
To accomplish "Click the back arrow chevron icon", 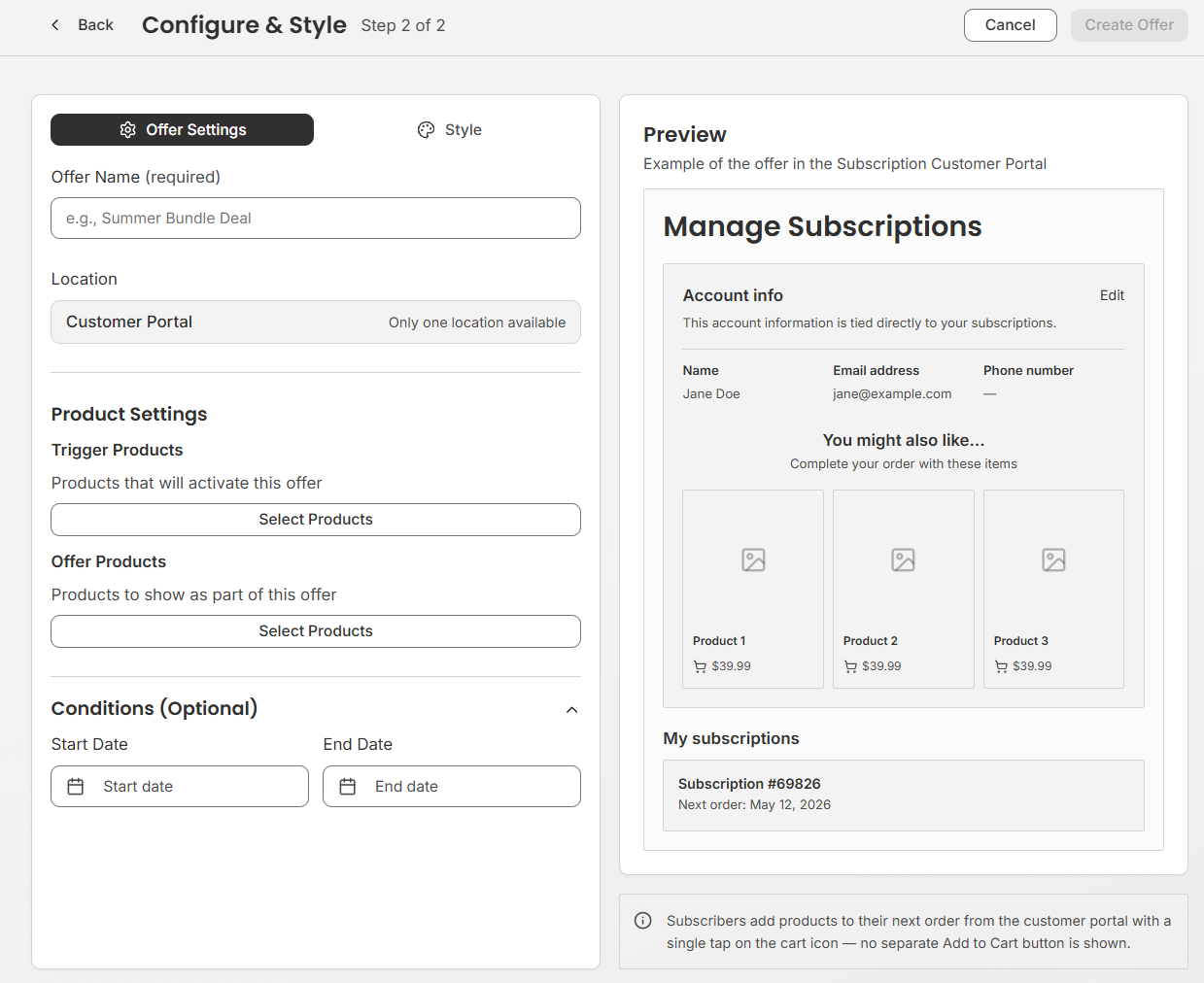I will (55, 25).
